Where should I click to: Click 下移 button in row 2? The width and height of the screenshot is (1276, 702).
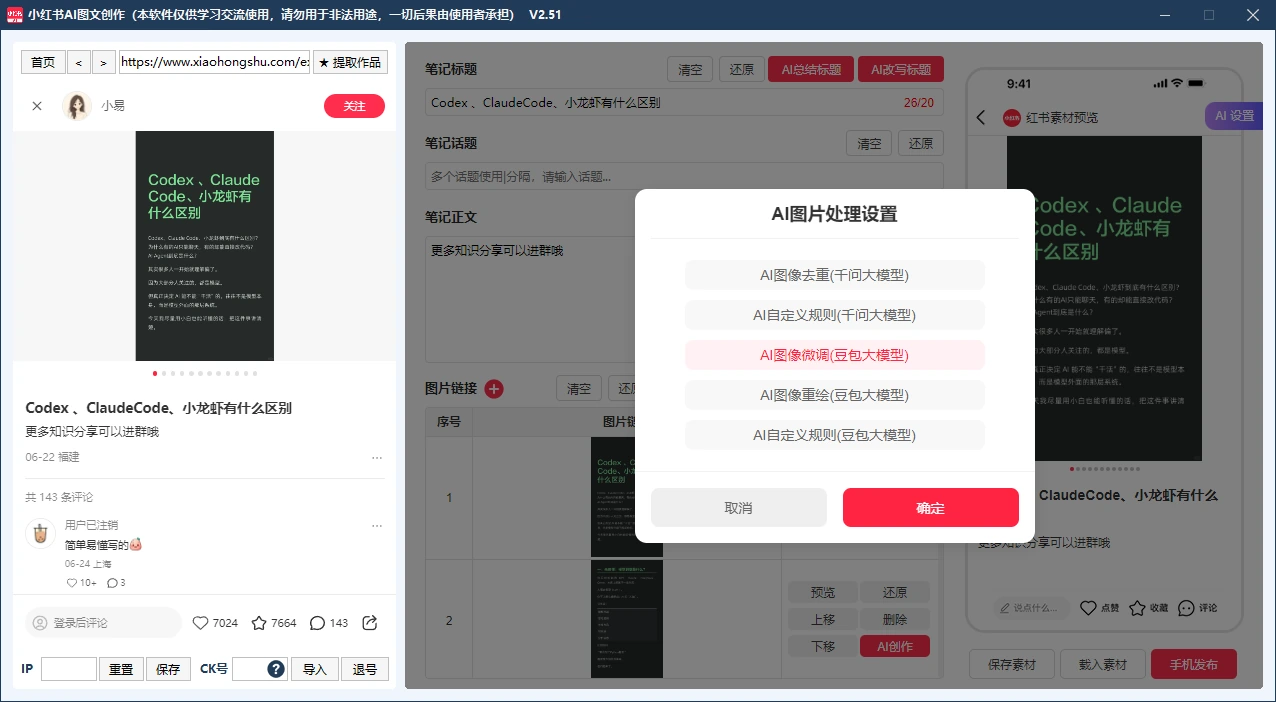(823, 646)
